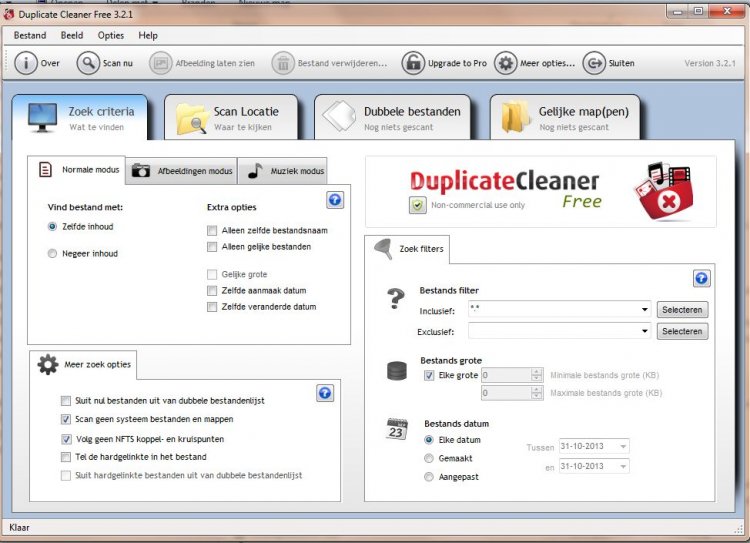Image resolution: width=750 pixels, height=543 pixels.
Task: Disable Scan geen systeem bestanden en mappen
Action: [66, 419]
